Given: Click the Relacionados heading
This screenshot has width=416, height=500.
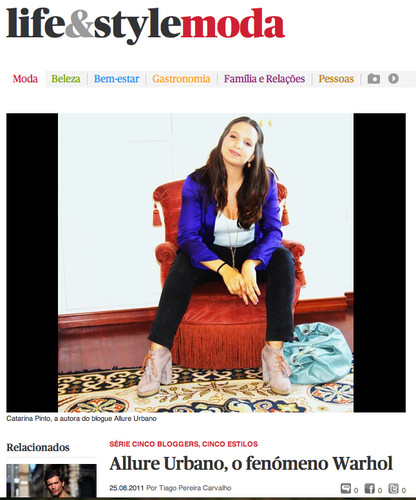Looking at the screenshot, I should point(38,447).
